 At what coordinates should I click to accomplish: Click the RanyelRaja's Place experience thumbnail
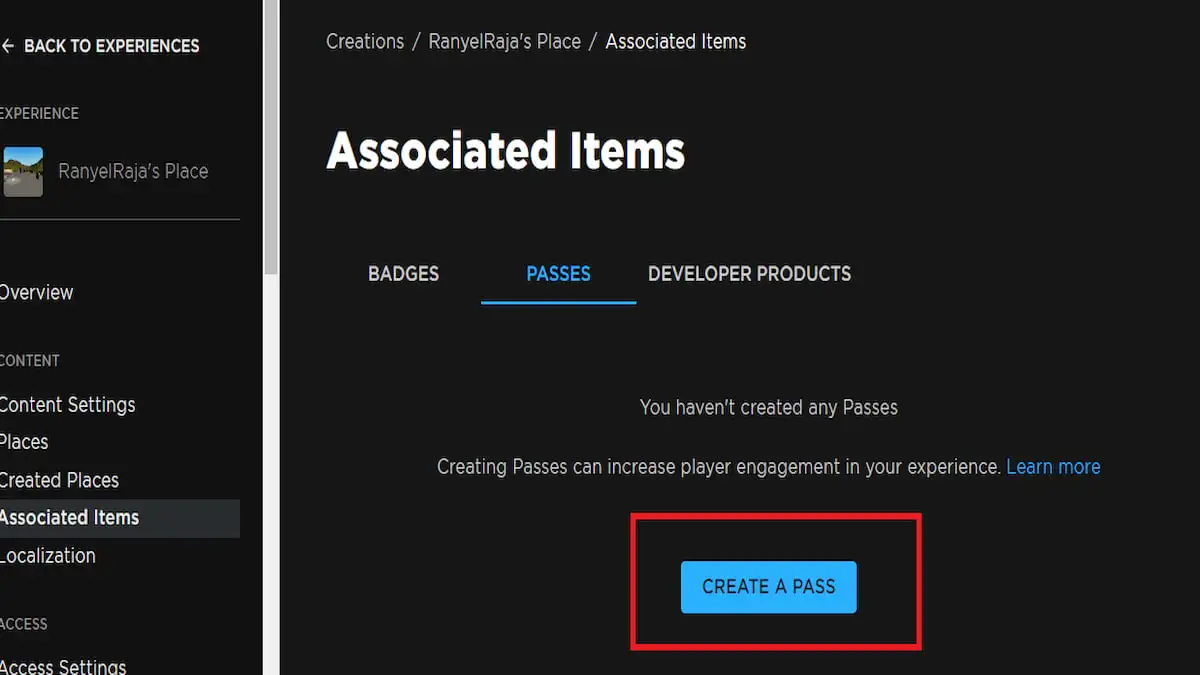[x=22, y=171]
